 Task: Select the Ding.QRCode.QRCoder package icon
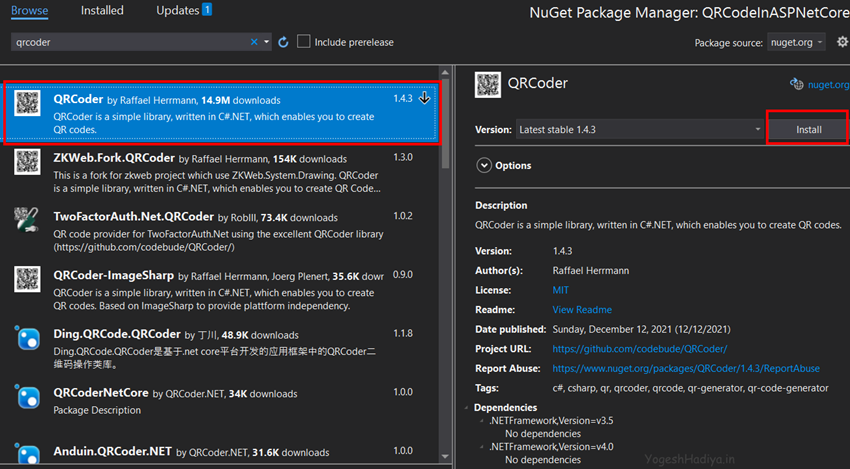[x=27, y=338]
